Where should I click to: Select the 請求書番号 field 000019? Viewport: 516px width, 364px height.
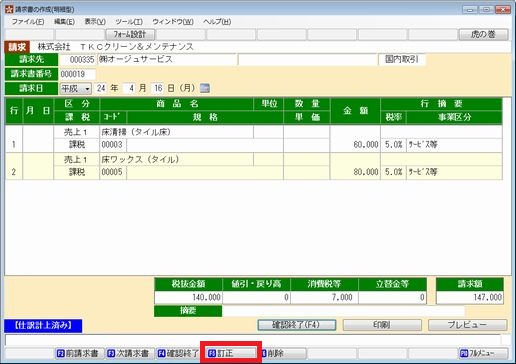[x=77, y=74]
